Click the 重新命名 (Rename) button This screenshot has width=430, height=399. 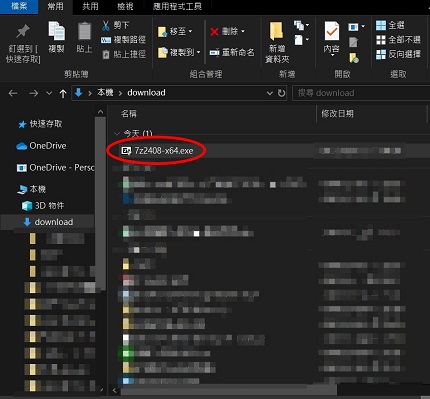232,52
